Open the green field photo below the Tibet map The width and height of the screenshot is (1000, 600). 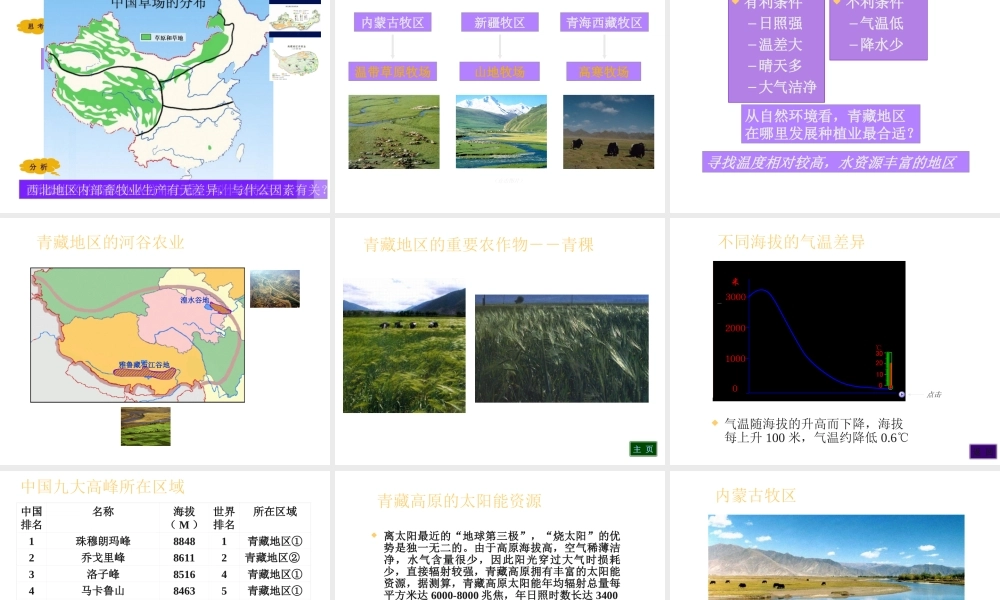pos(146,427)
